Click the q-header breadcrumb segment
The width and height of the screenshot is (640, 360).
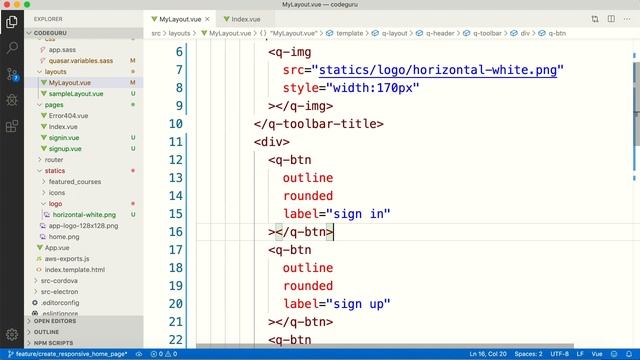pos(440,33)
